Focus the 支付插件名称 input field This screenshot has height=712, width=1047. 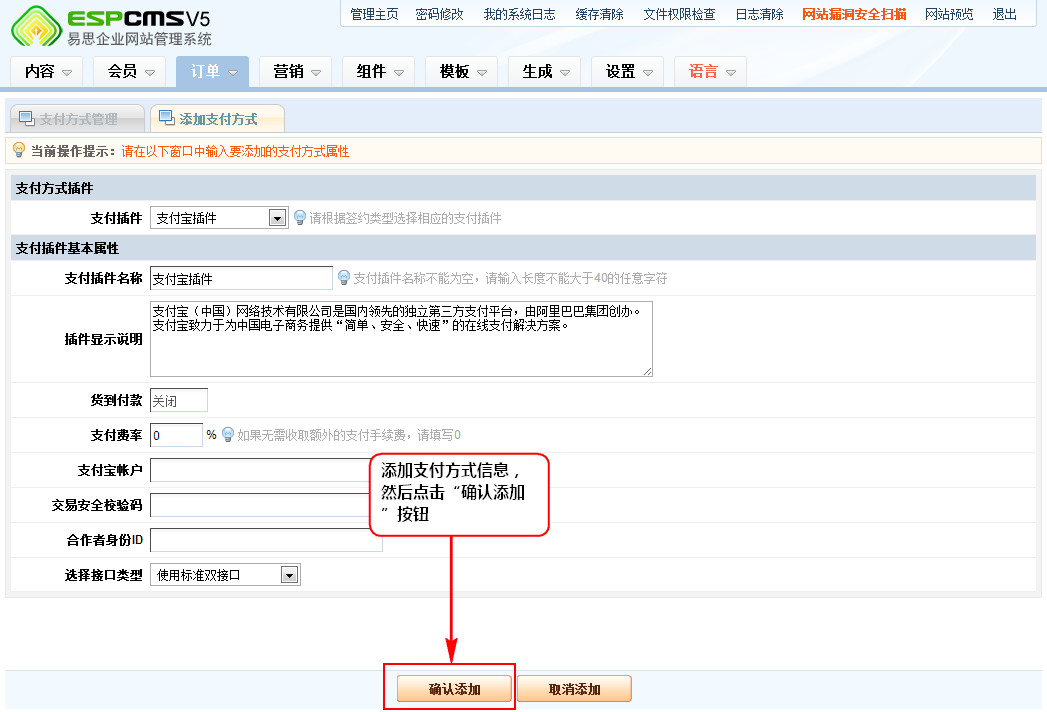tap(241, 278)
